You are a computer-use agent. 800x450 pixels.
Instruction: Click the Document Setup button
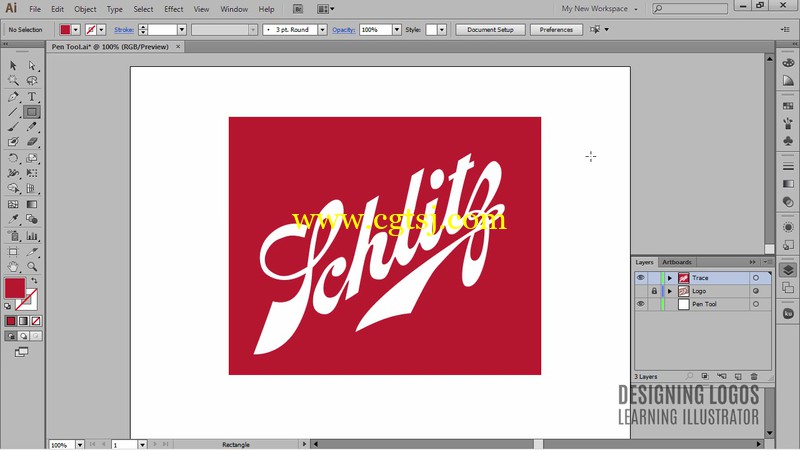pos(490,30)
